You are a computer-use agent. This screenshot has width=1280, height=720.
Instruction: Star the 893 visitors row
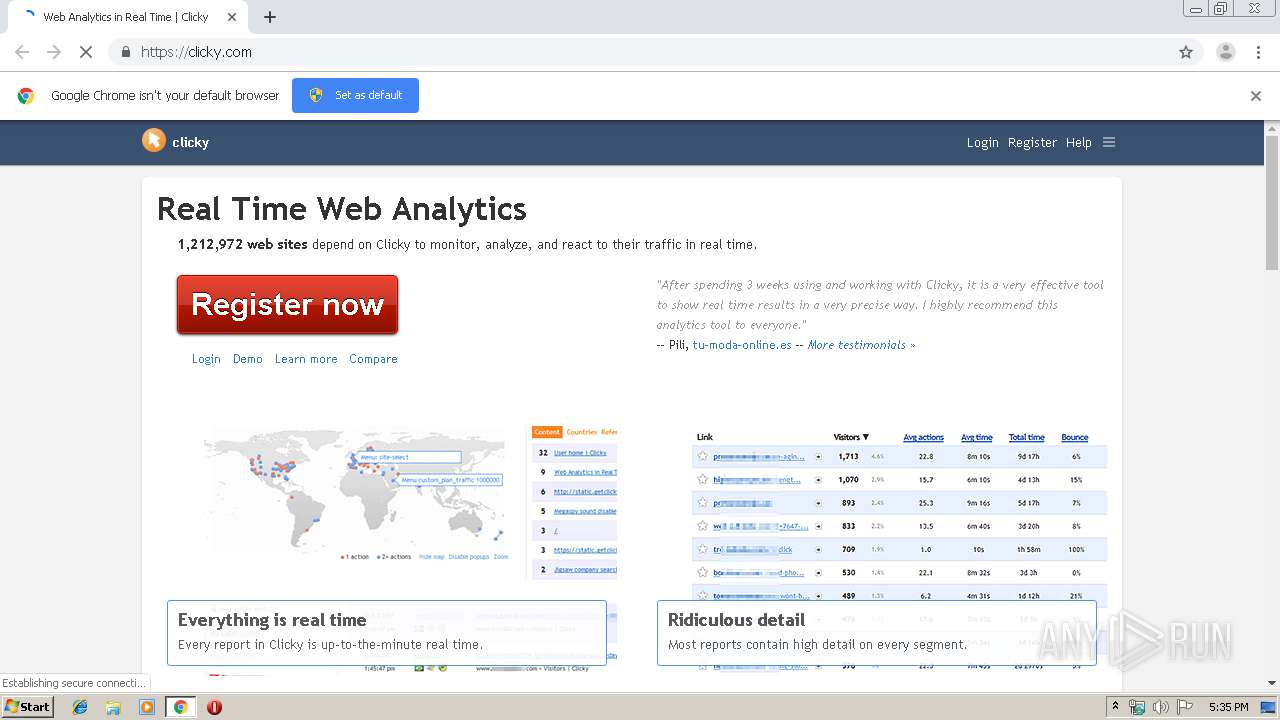[703, 503]
